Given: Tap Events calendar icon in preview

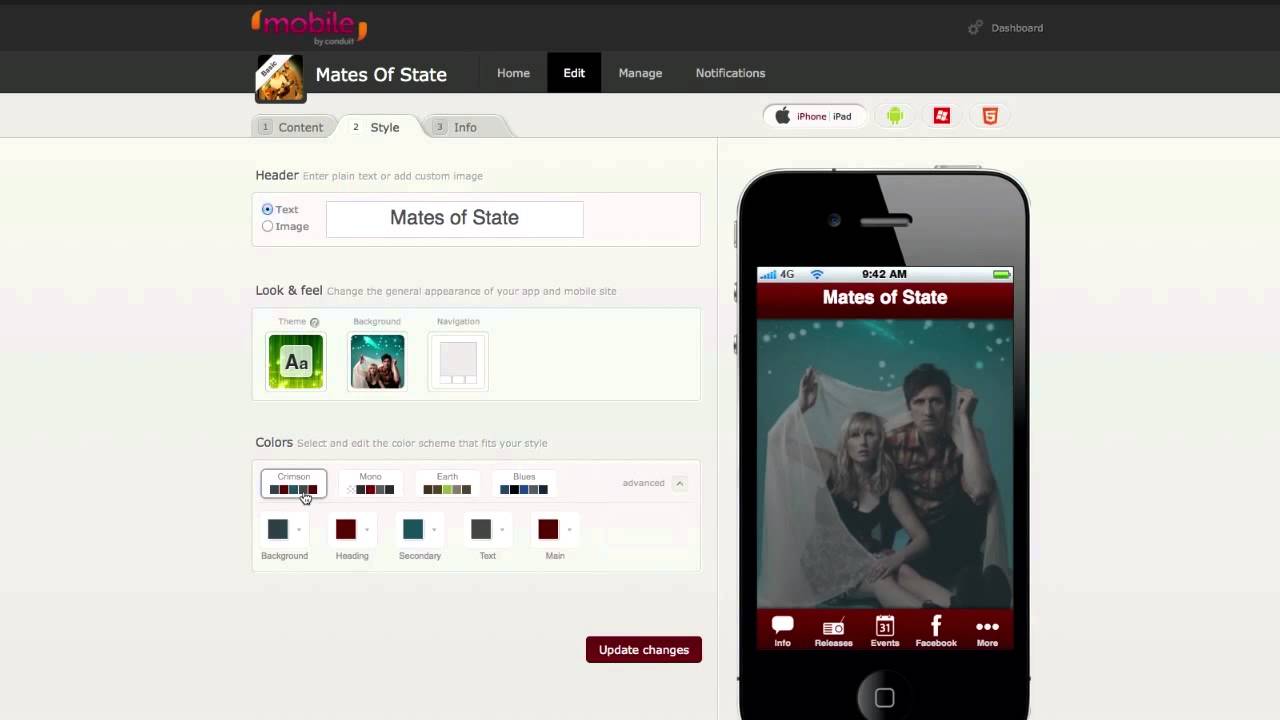Looking at the screenshot, I should [x=885, y=631].
